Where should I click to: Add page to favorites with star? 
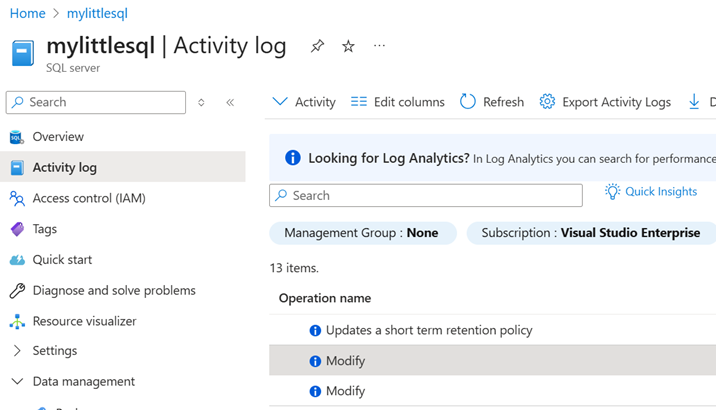348,46
